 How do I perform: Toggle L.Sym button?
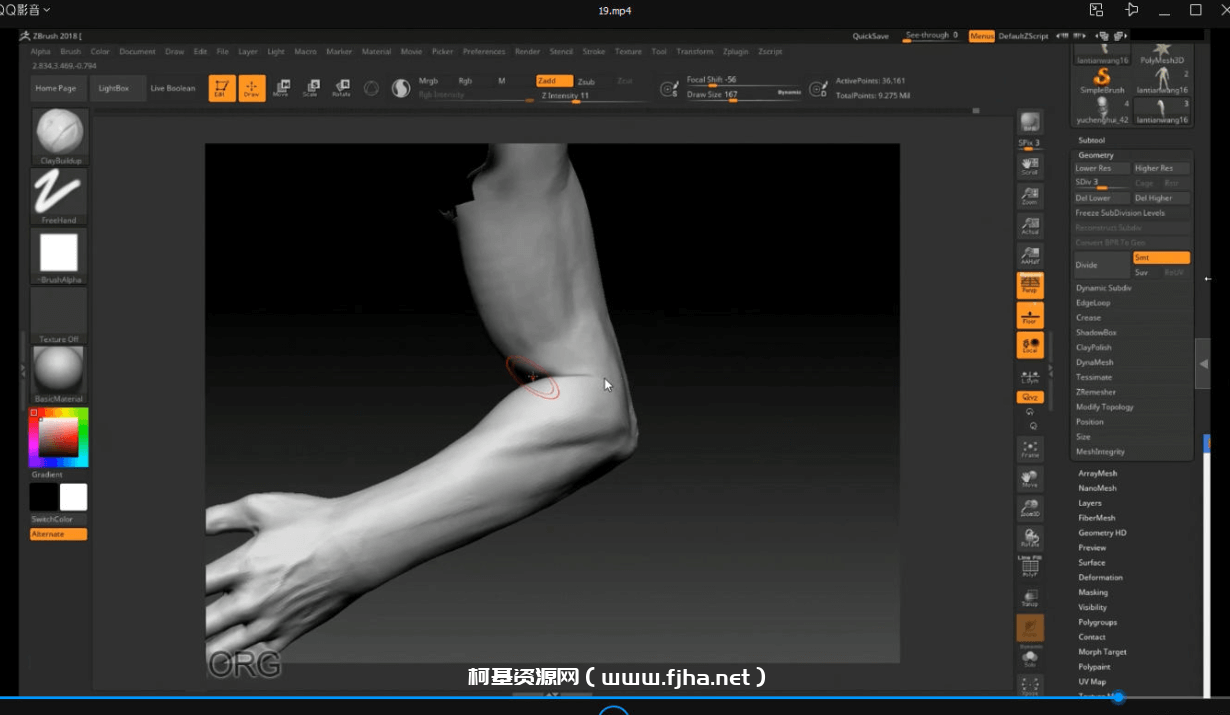[x=1030, y=376]
